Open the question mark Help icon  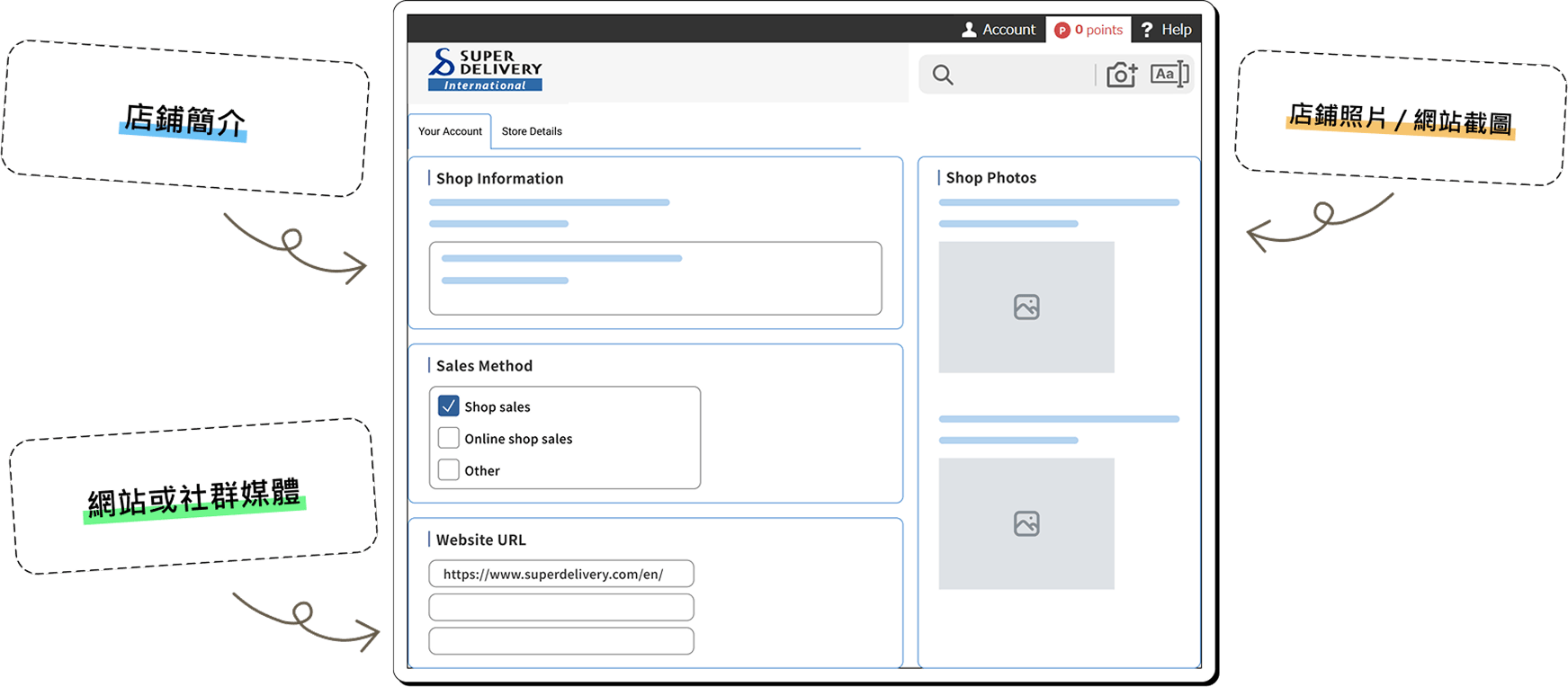click(1147, 30)
